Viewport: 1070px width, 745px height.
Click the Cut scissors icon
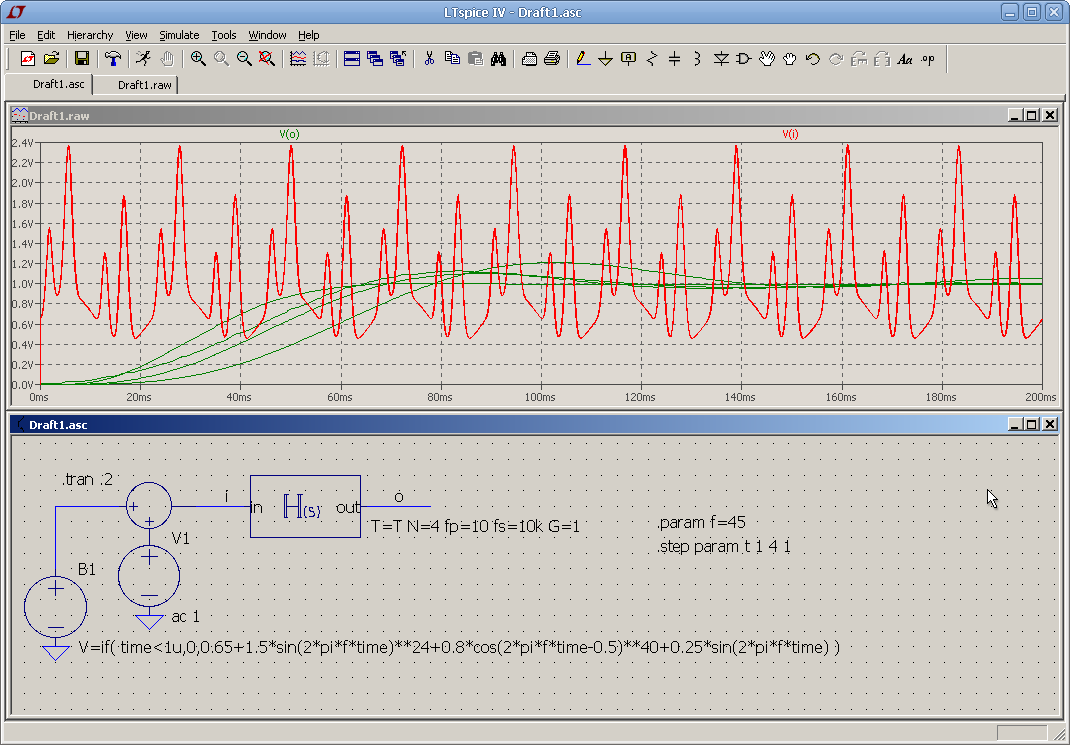(429, 59)
